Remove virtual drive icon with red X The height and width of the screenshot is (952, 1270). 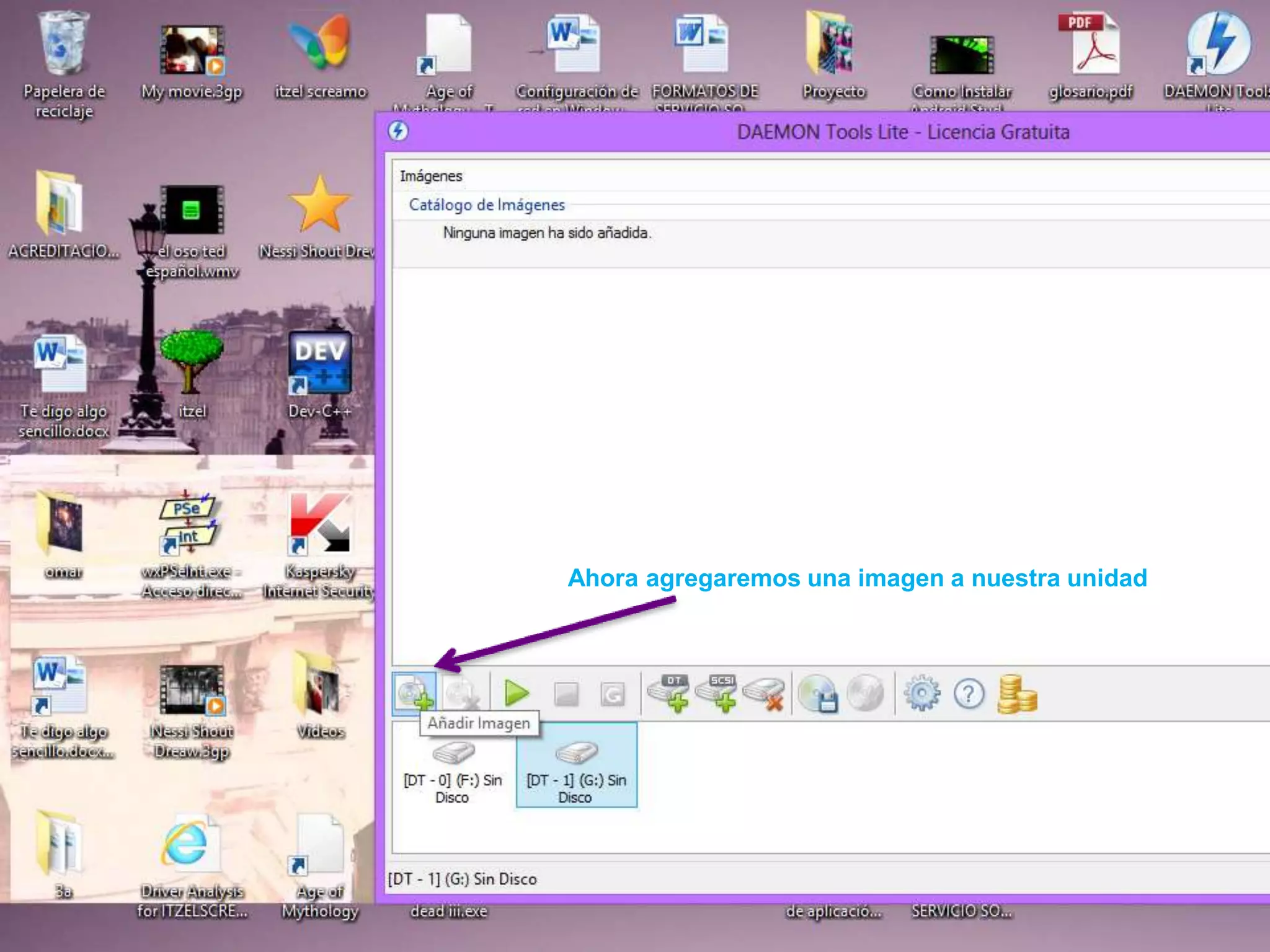pyautogui.click(x=764, y=694)
